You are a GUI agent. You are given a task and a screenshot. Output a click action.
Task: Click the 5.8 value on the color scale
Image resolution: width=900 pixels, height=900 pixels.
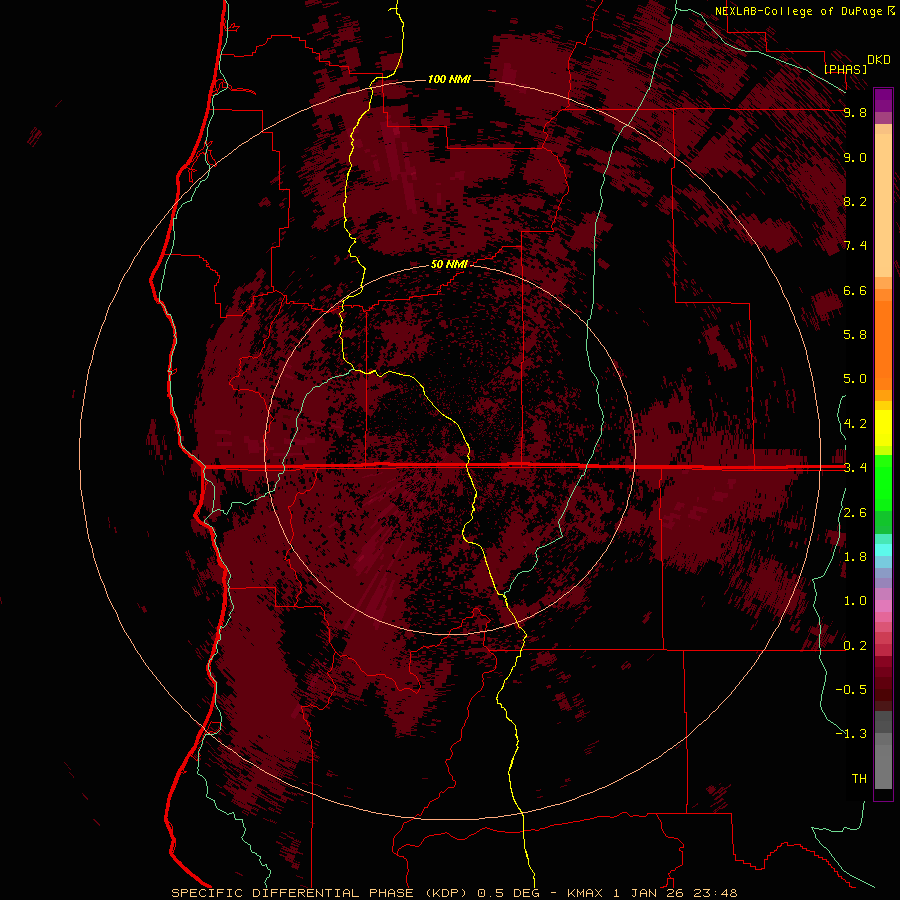[x=855, y=335]
